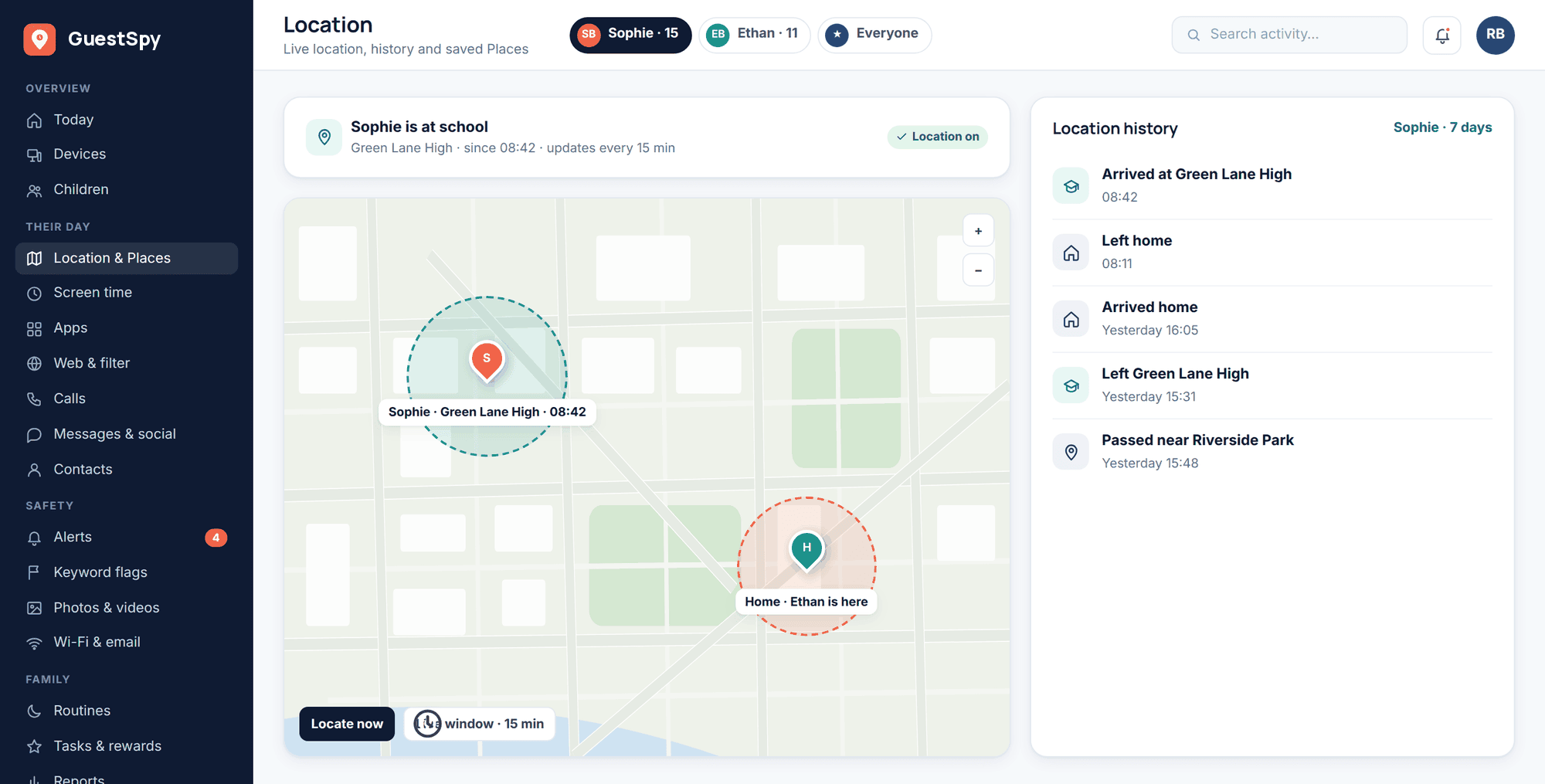The image size is (1545, 784).
Task: Select the Everyone tab
Action: pos(874,35)
